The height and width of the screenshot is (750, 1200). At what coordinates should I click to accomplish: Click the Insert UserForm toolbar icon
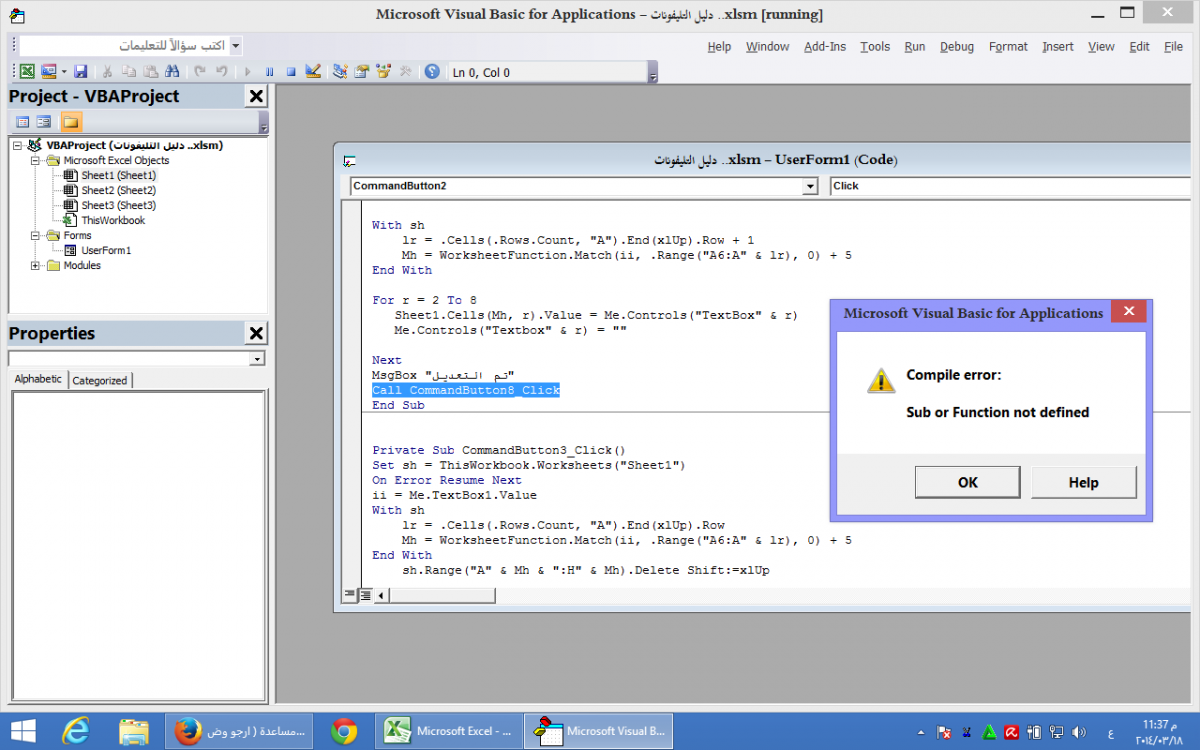[x=48, y=72]
